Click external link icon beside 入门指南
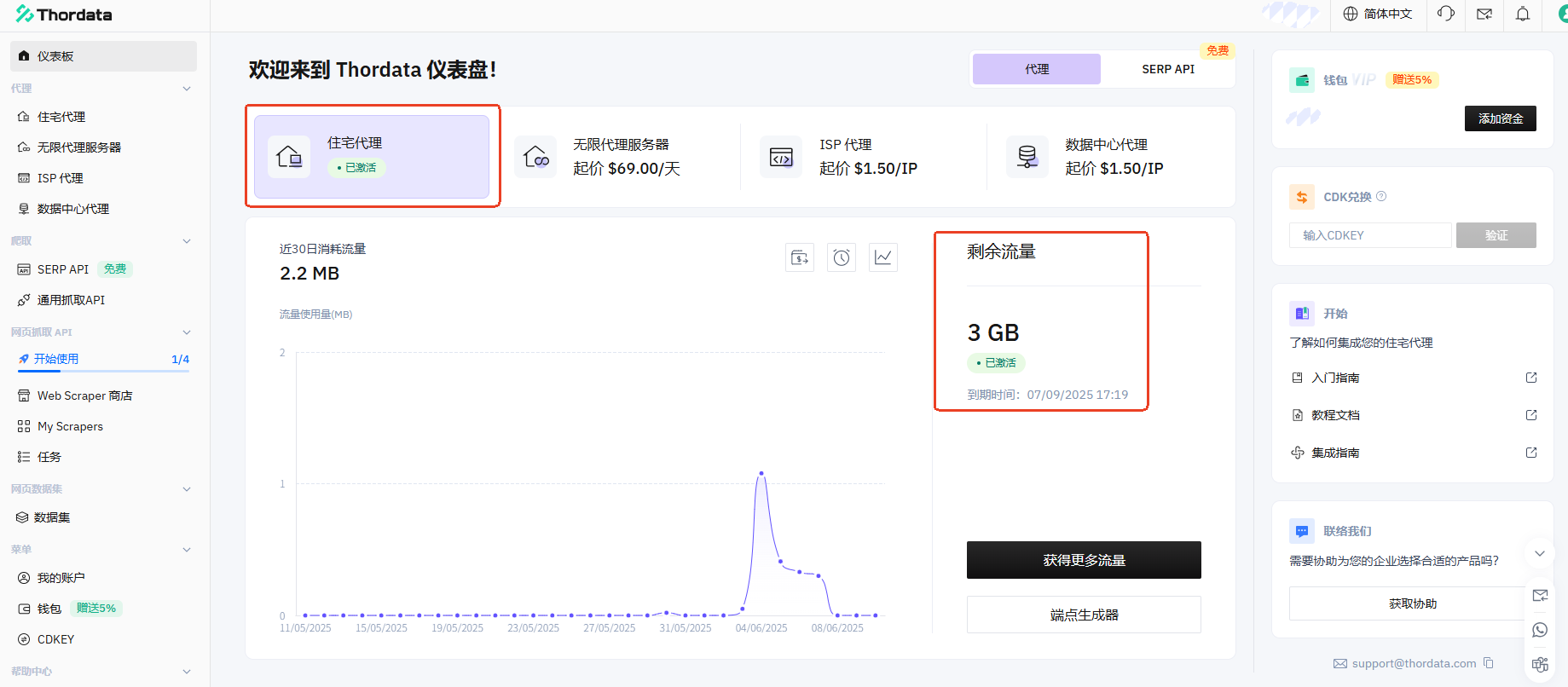 (x=1531, y=378)
